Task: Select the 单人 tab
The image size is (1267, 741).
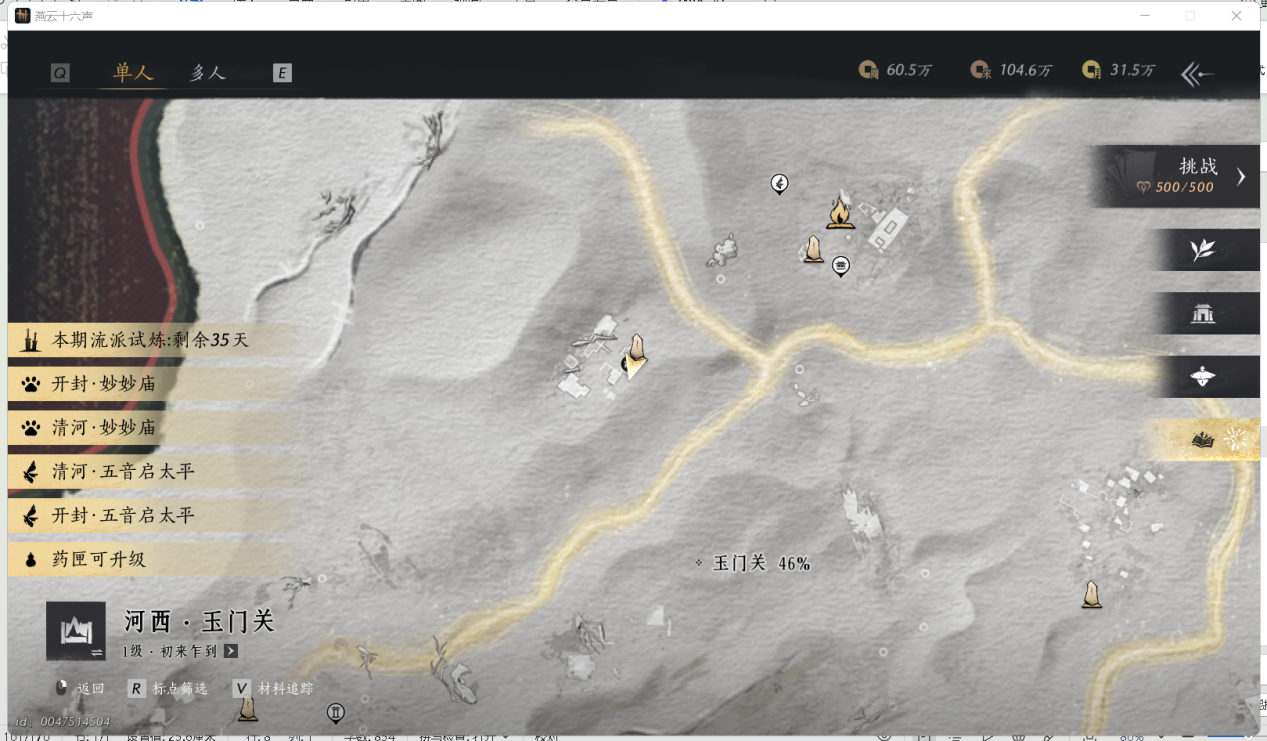Action: pyautogui.click(x=133, y=73)
